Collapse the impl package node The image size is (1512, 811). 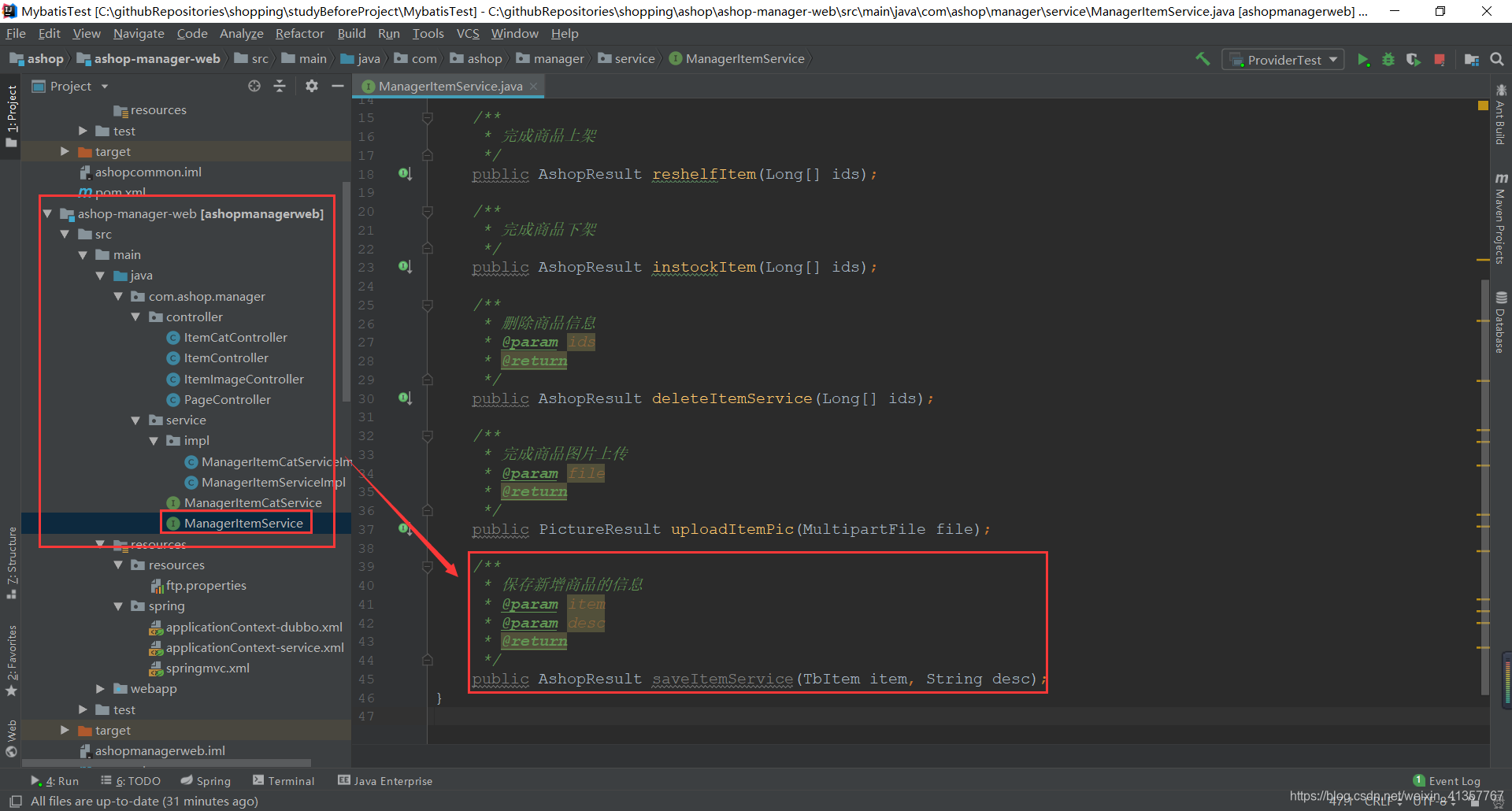(154, 441)
